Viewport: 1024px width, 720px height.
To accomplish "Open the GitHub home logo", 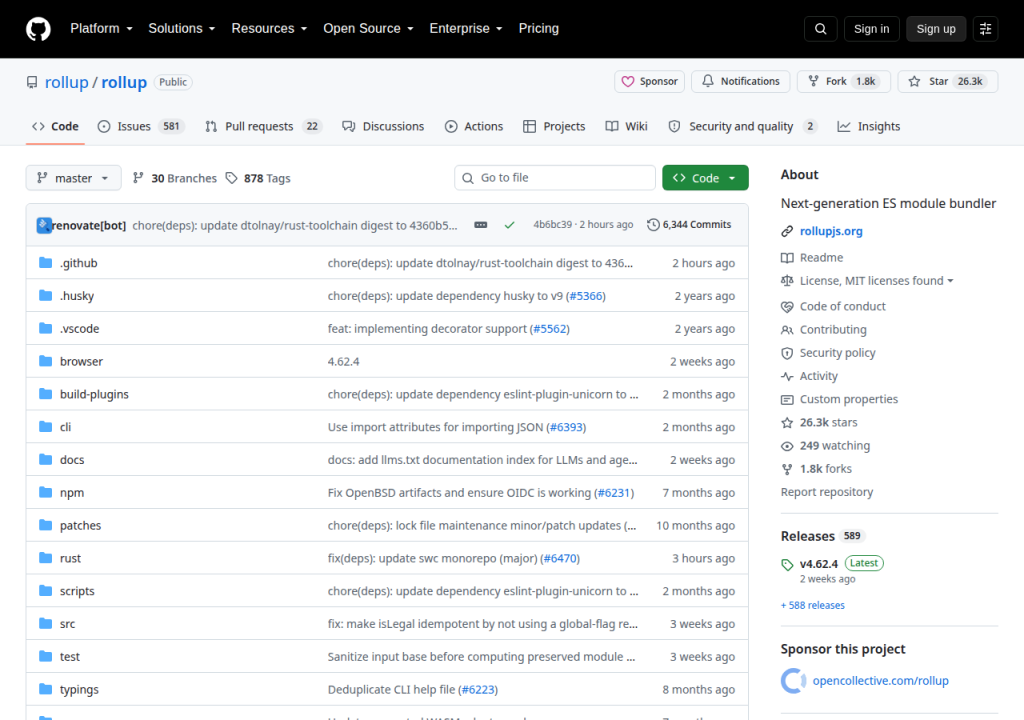I will point(38,29).
